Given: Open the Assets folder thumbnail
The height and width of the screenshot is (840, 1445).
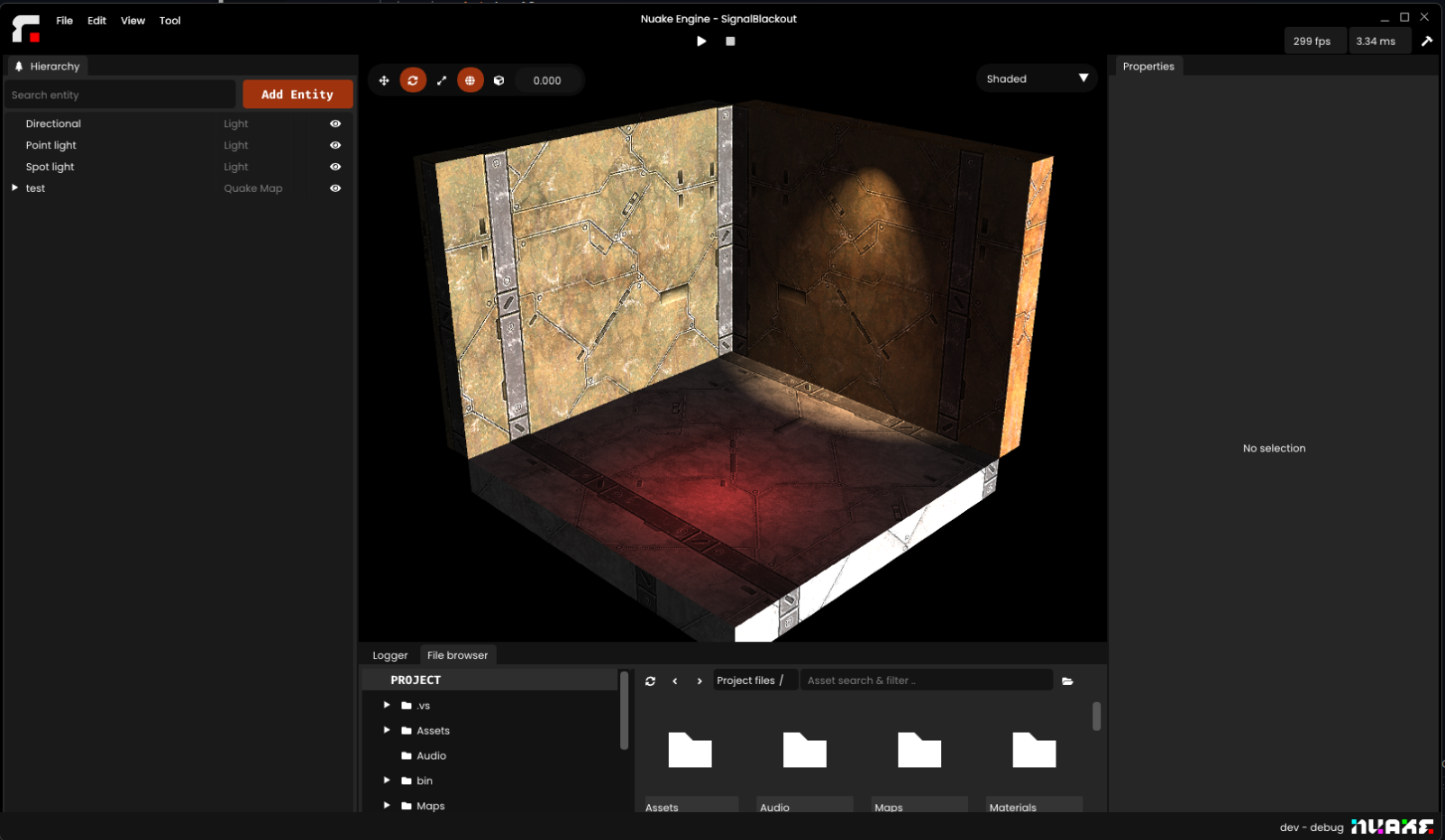Looking at the screenshot, I should coord(690,750).
